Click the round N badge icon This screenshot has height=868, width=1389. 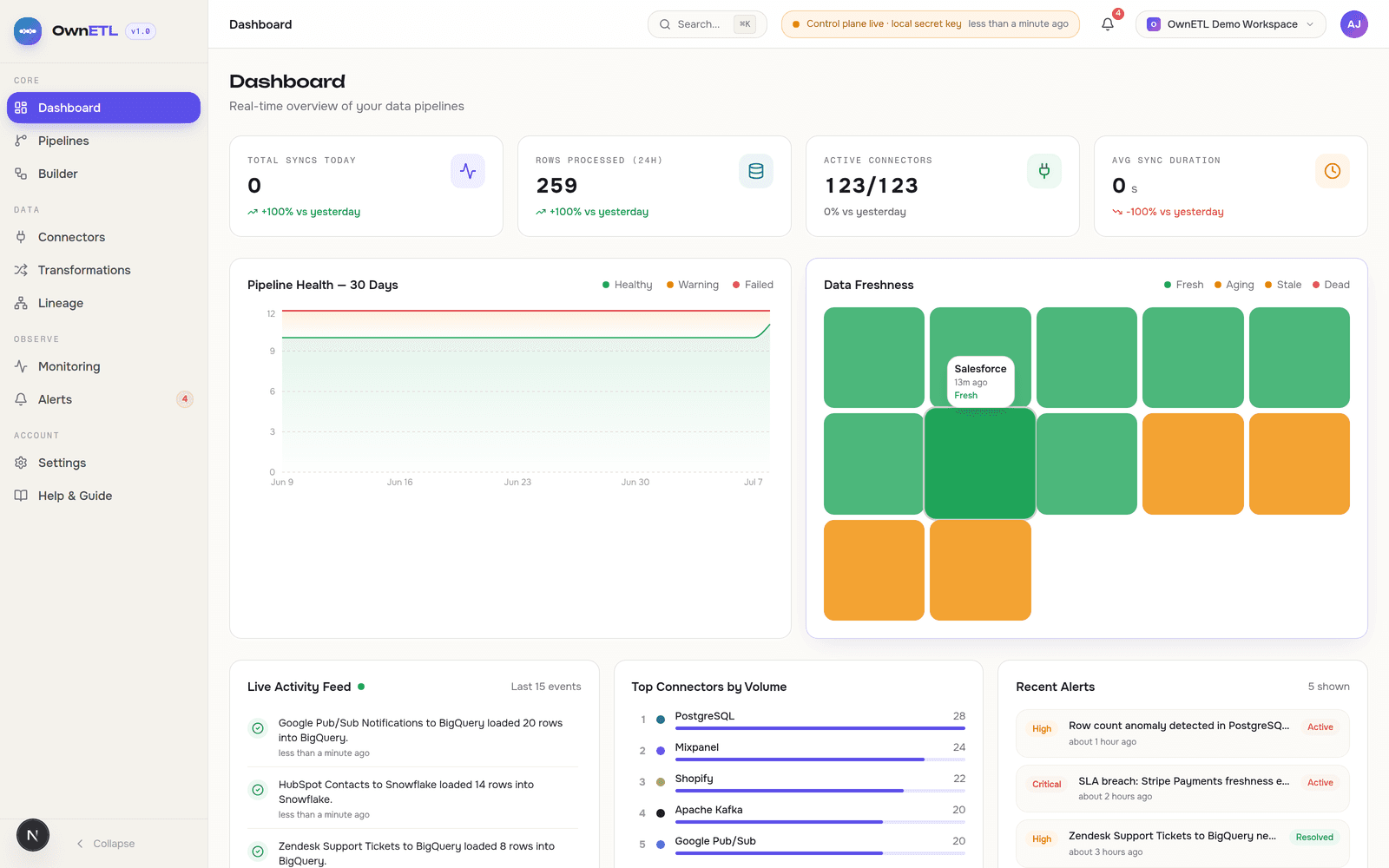(x=33, y=836)
